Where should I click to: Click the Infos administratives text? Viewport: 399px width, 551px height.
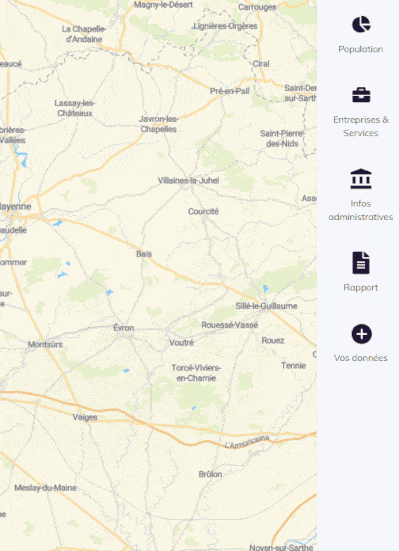click(x=361, y=210)
